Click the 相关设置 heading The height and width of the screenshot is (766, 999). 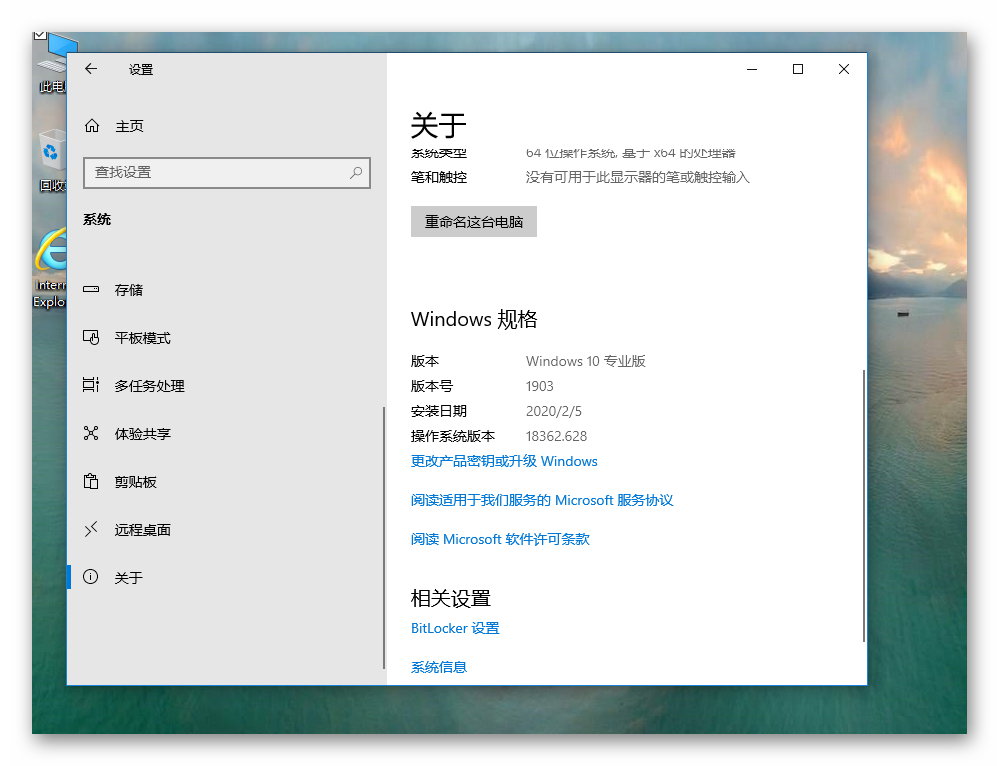pyautogui.click(x=450, y=598)
